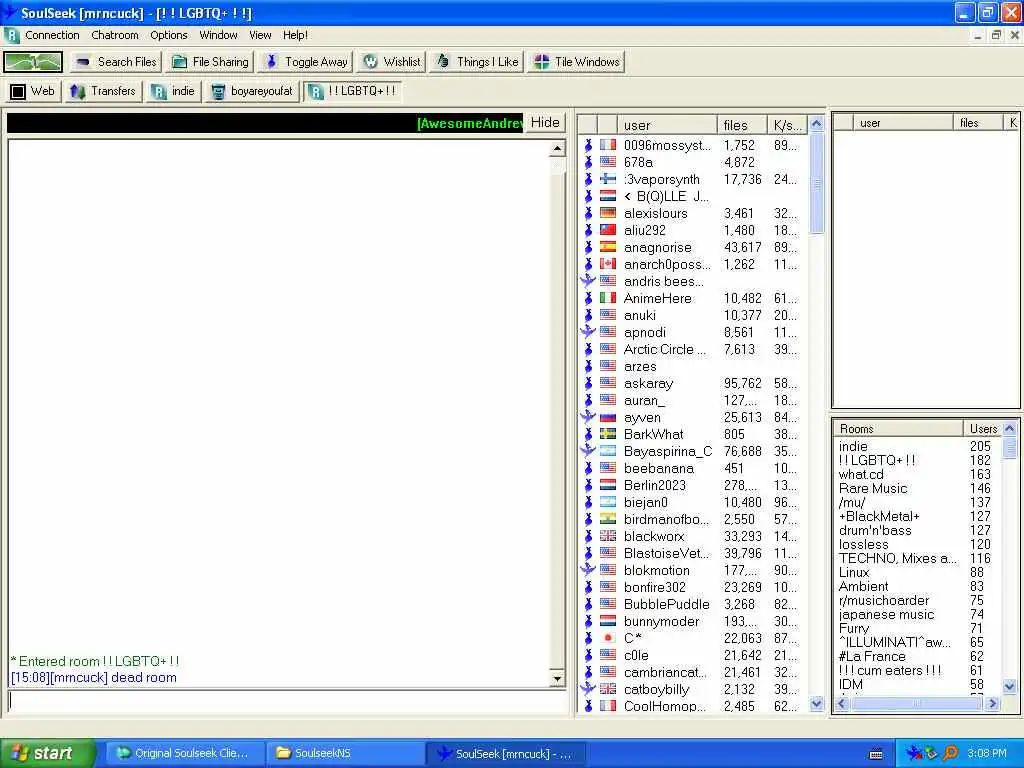
Task: Click French flag icon for 0096mossyst
Action: pos(608,145)
